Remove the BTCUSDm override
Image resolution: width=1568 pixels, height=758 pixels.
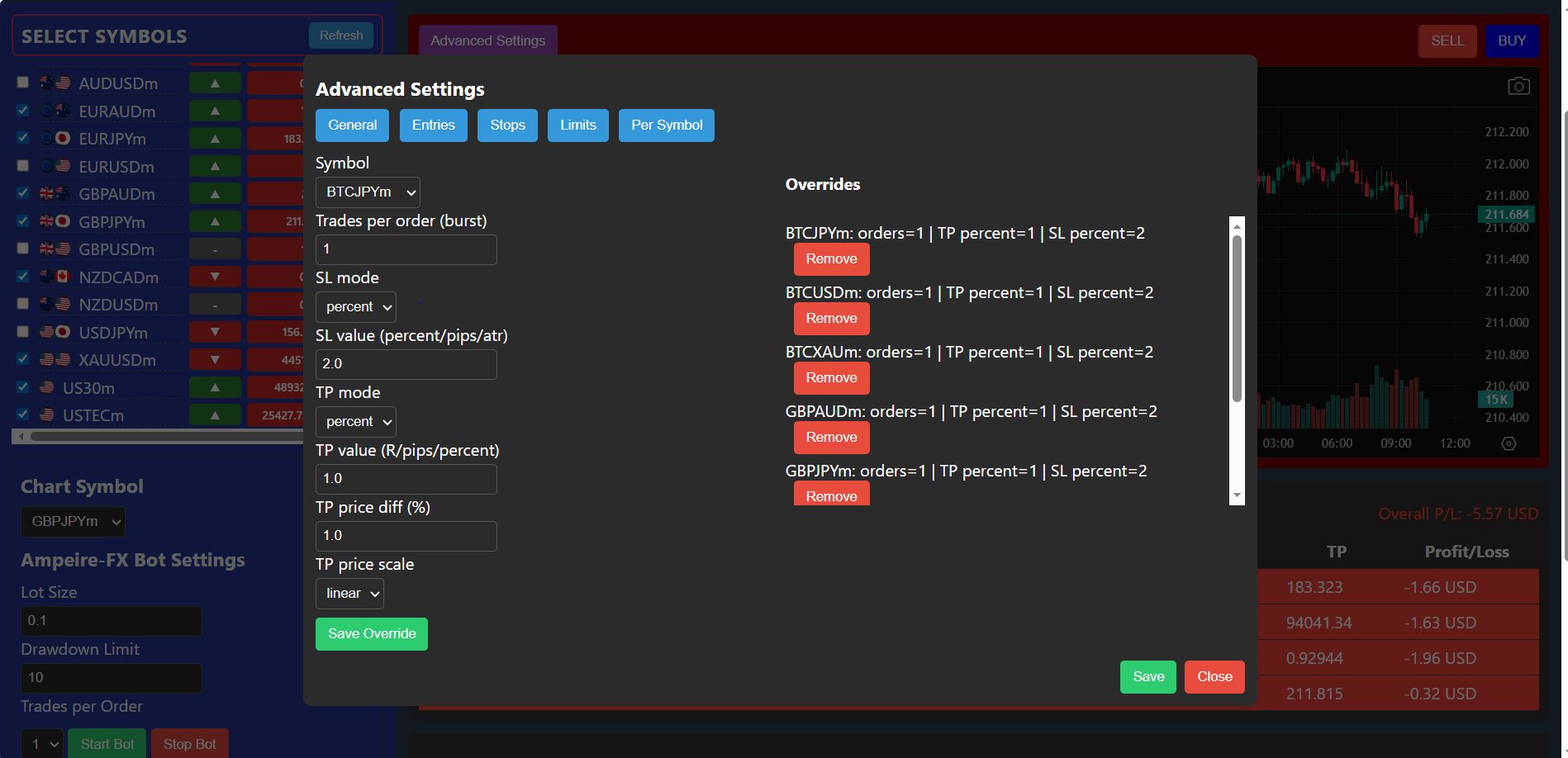click(x=831, y=318)
